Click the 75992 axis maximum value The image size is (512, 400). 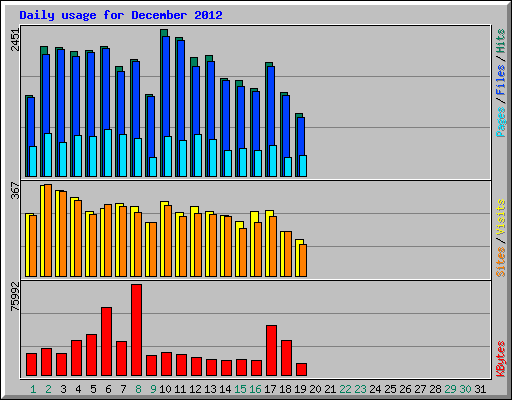[15, 297]
